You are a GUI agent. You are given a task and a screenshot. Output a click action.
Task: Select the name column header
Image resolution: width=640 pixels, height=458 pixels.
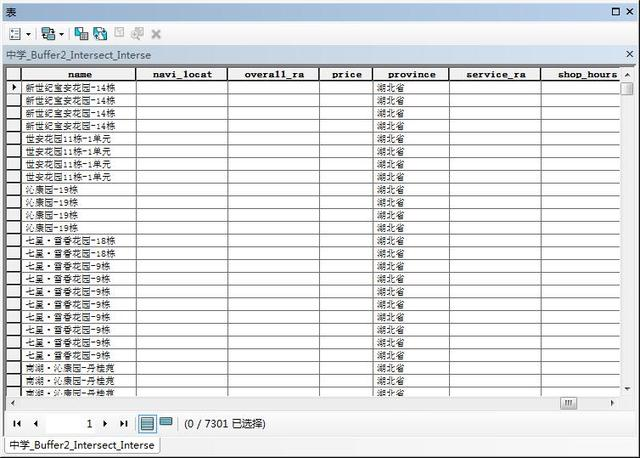click(79, 74)
